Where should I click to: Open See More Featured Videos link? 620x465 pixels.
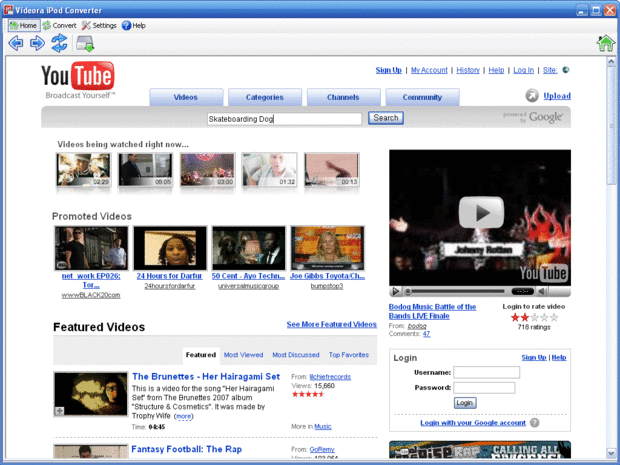(332, 324)
